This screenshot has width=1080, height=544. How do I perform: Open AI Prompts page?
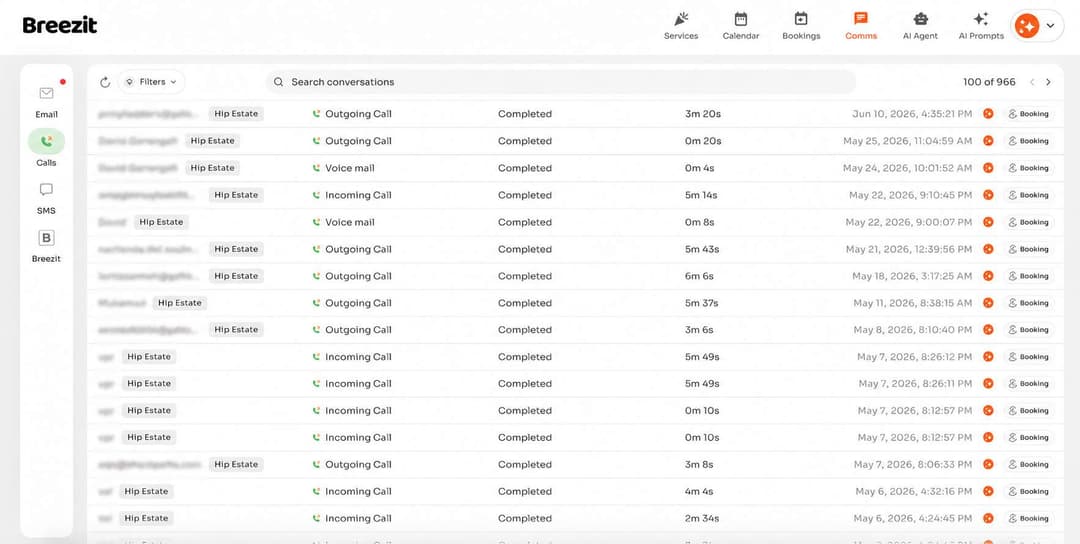click(x=981, y=26)
